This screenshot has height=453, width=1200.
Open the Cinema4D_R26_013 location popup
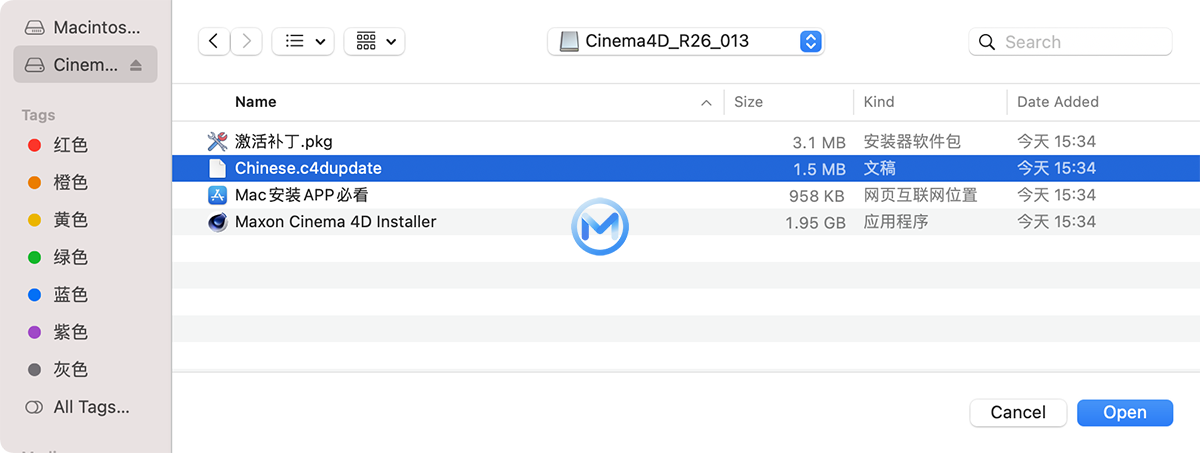click(685, 41)
